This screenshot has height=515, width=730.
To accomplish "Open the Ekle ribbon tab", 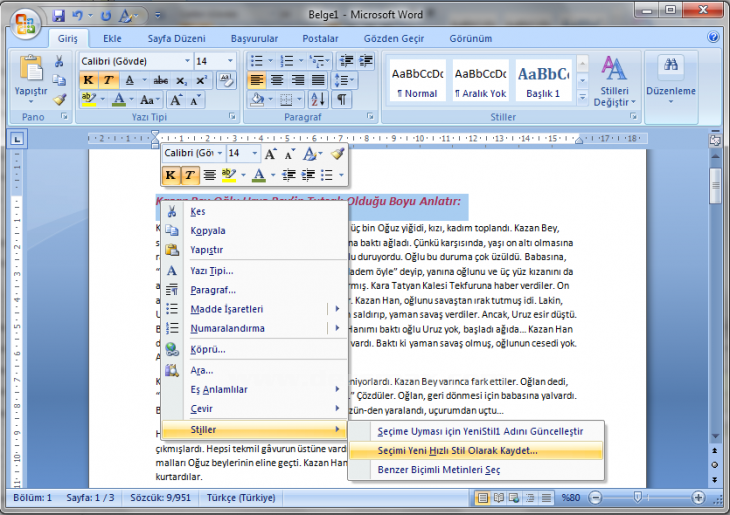I will click(112, 39).
